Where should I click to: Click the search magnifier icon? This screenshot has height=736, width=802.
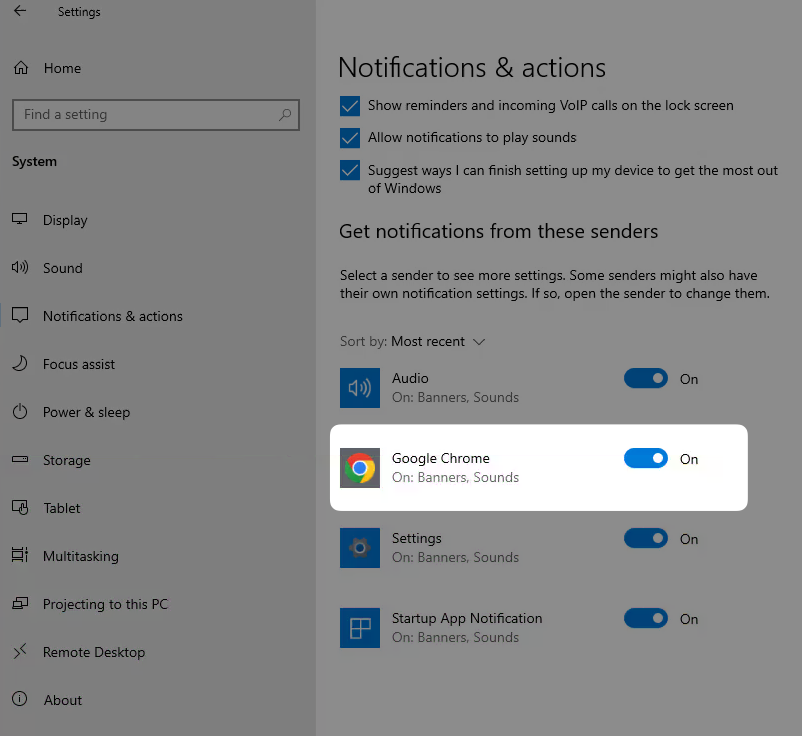pyautogui.click(x=286, y=115)
